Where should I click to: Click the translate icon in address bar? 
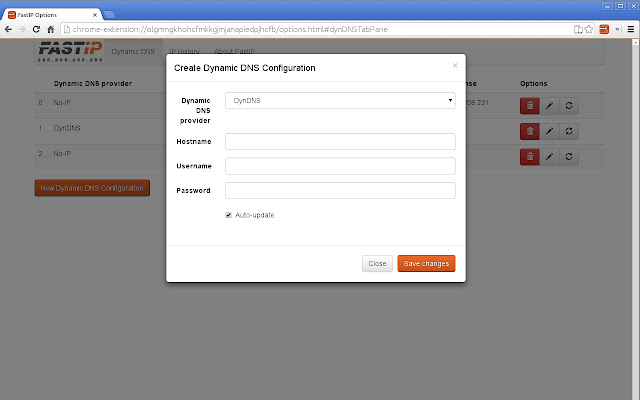[x=578, y=29]
